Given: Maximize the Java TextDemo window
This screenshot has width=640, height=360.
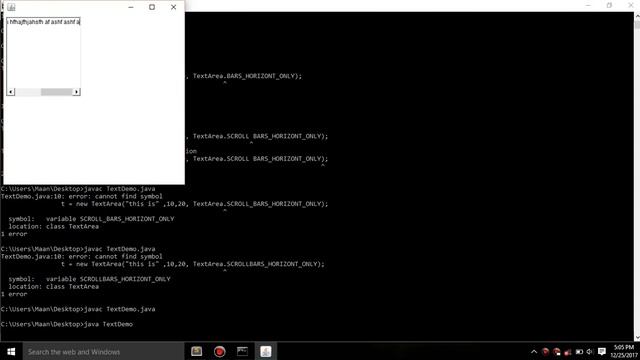Looking at the screenshot, I should click(x=152, y=7).
